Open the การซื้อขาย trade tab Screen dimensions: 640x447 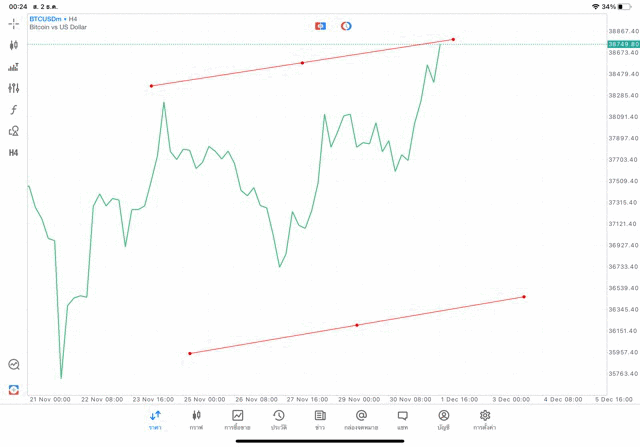238,419
